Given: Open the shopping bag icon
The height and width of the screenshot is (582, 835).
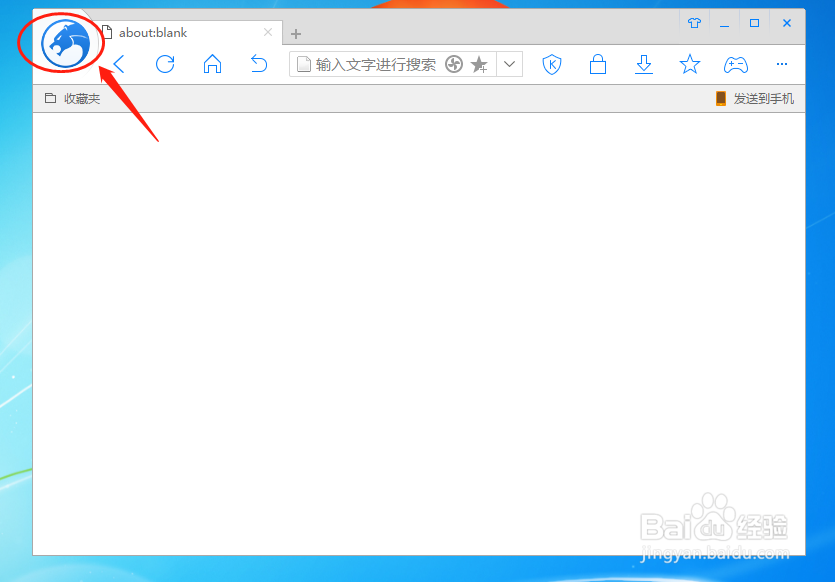Looking at the screenshot, I should pos(597,64).
